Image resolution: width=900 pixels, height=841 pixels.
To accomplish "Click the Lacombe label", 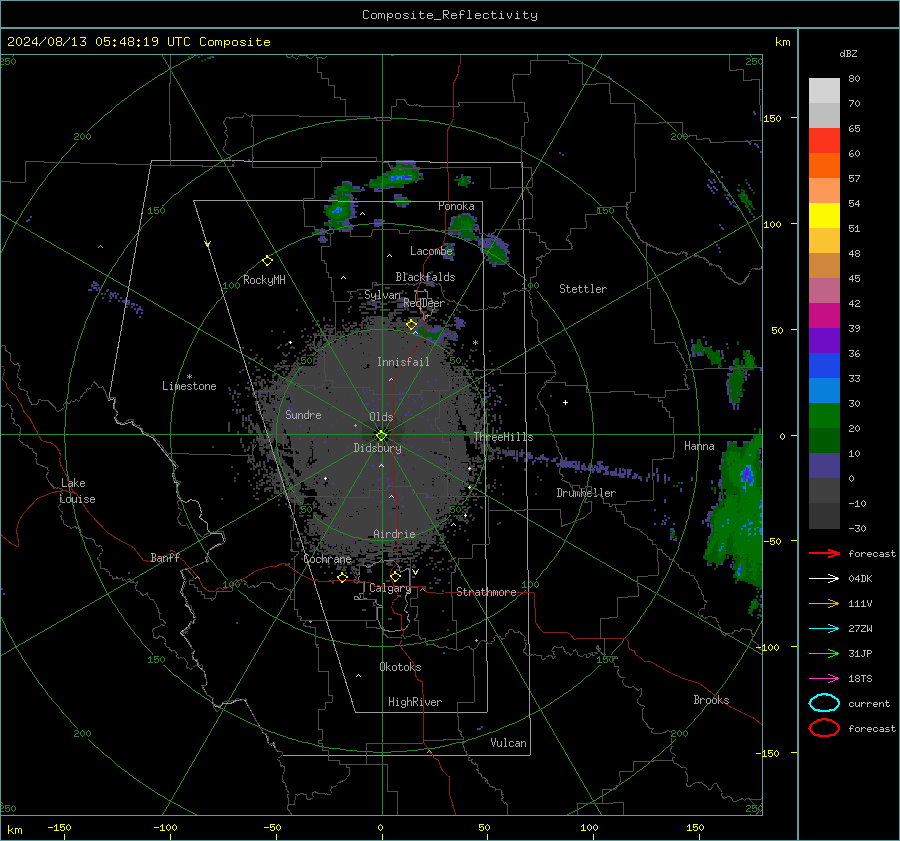I will pyautogui.click(x=431, y=251).
